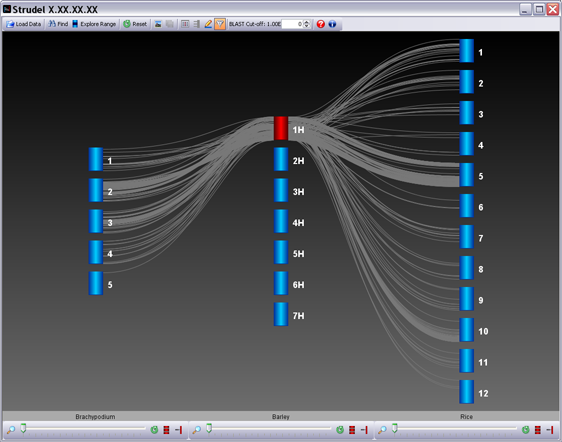Open the table view icon in toolbar

(x=185, y=24)
